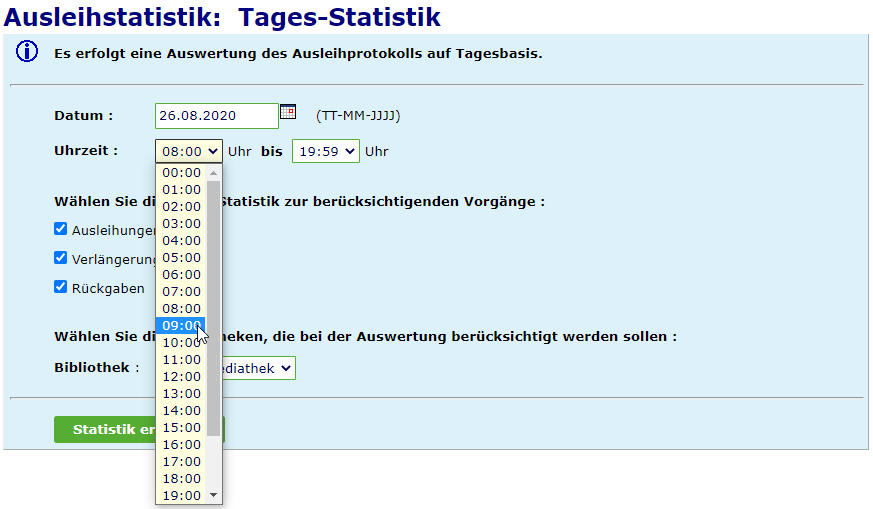The width and height of the screenshot is (873, 509).
Task: Set start time to 16:00
Action: tap(181, 444)
